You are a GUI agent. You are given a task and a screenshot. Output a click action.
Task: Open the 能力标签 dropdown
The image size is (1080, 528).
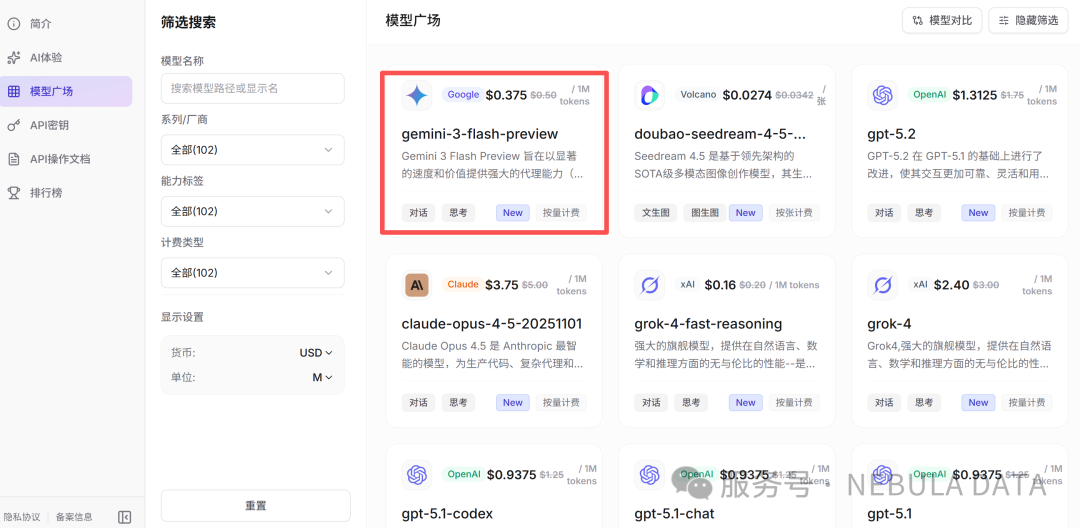[x=252, y=211]
